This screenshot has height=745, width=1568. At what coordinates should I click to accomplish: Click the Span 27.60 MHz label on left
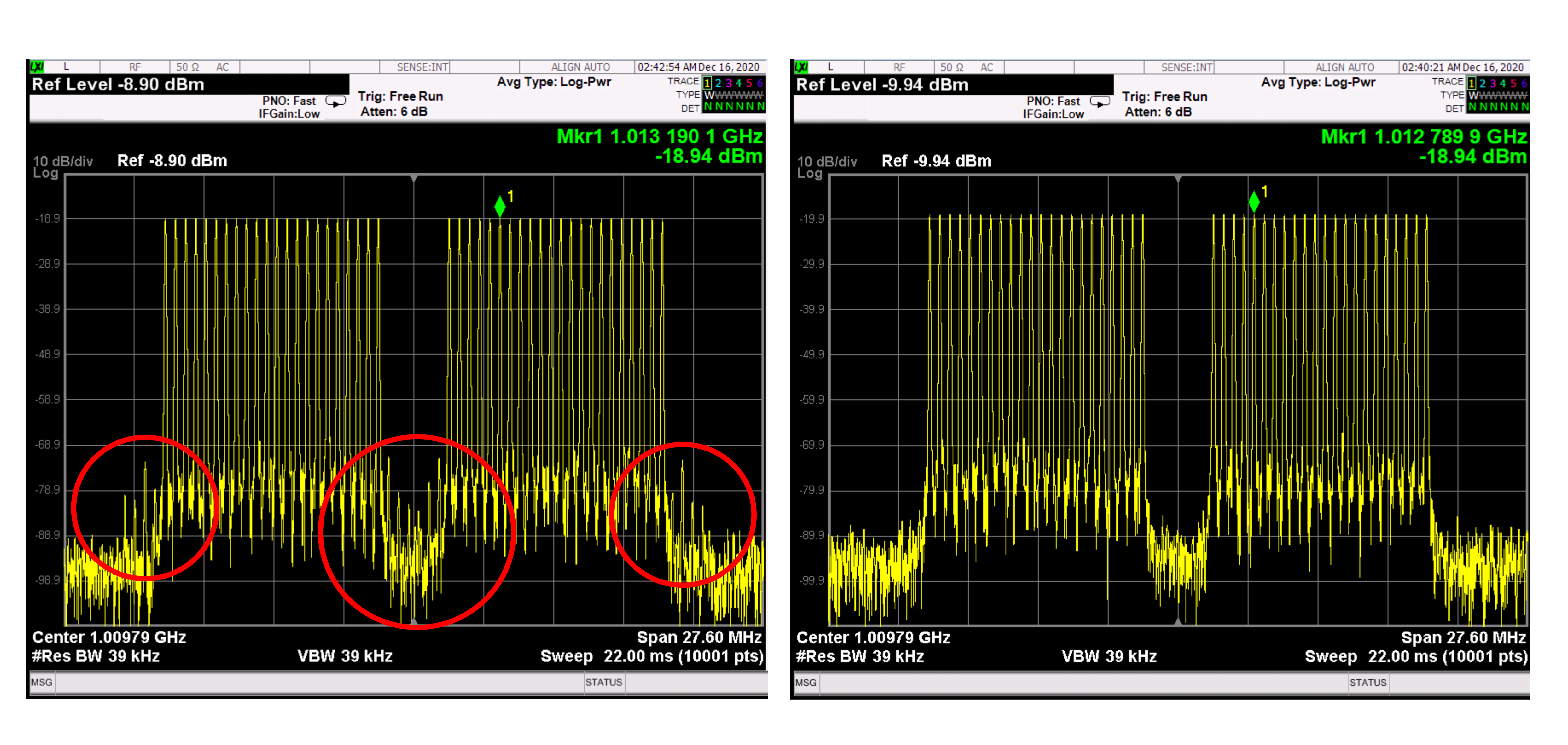click(x=699, y=637)
